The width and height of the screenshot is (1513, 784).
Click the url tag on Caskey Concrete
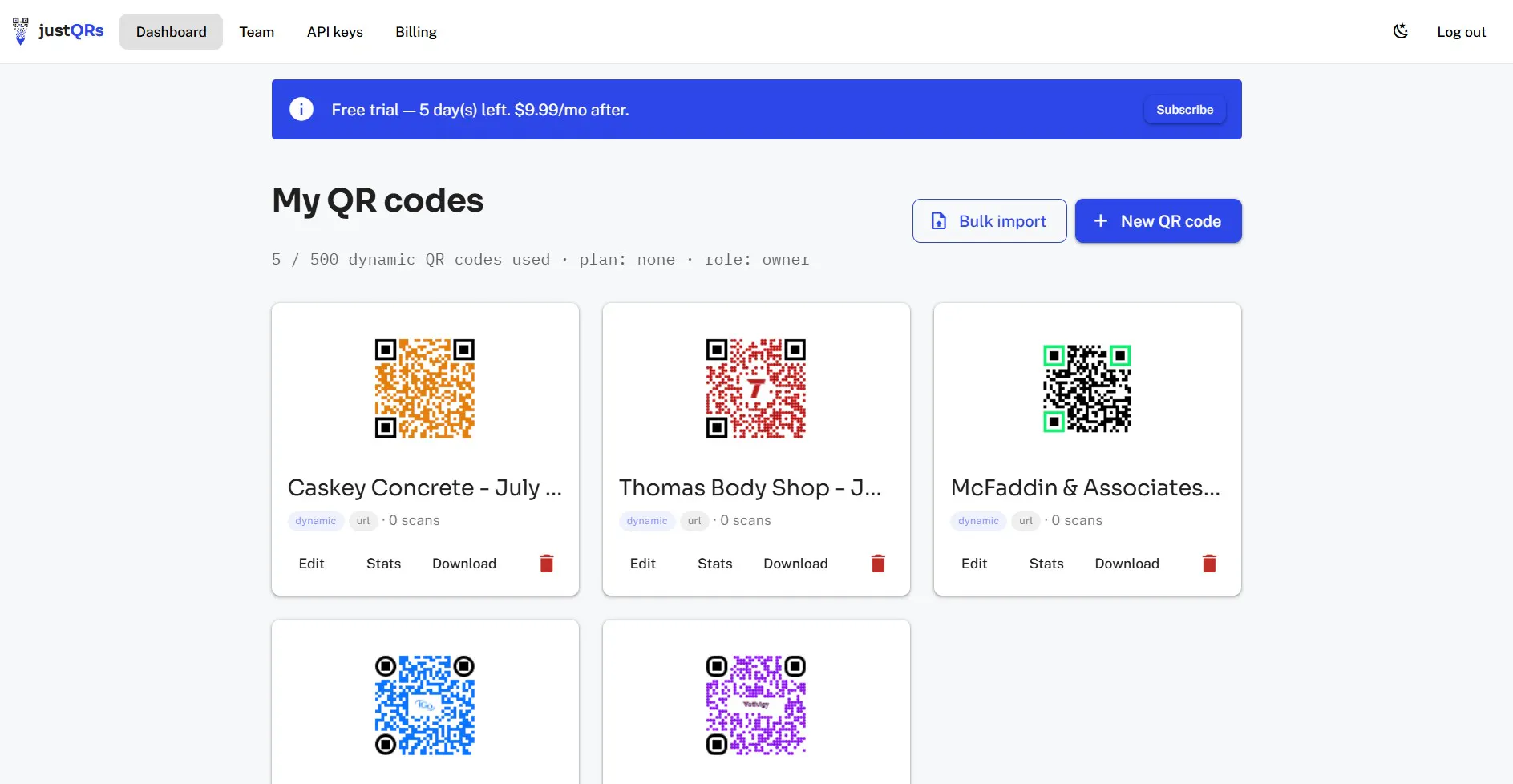coord(363,521)
